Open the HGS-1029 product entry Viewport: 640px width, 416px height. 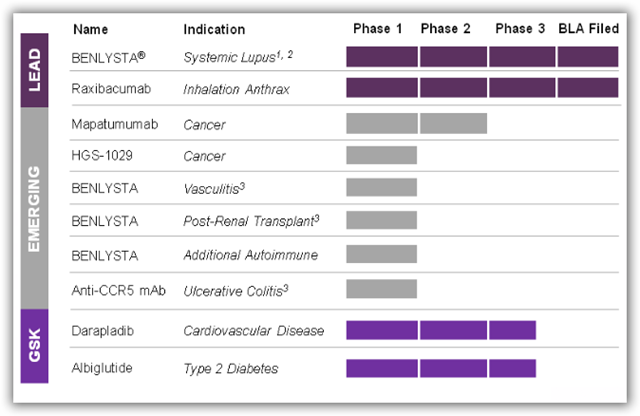pos(100,156)
